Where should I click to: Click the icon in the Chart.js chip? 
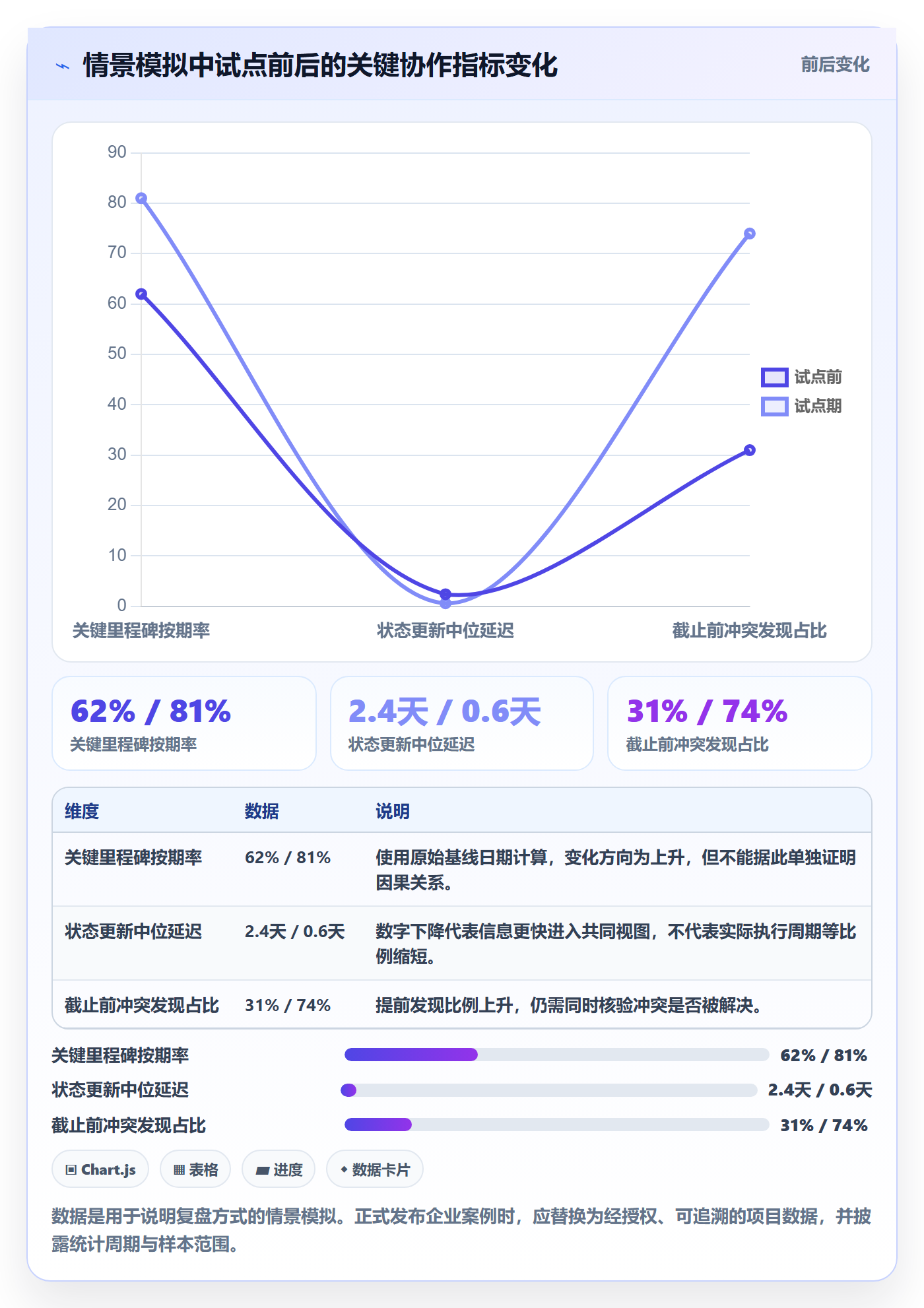71,1170
